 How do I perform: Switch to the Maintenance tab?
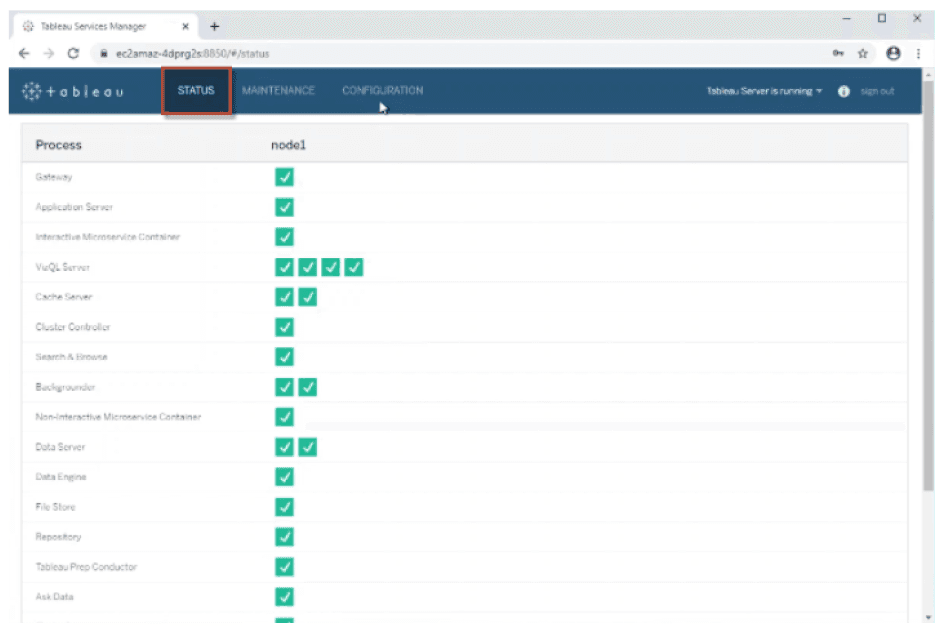(x=278, y=91)
